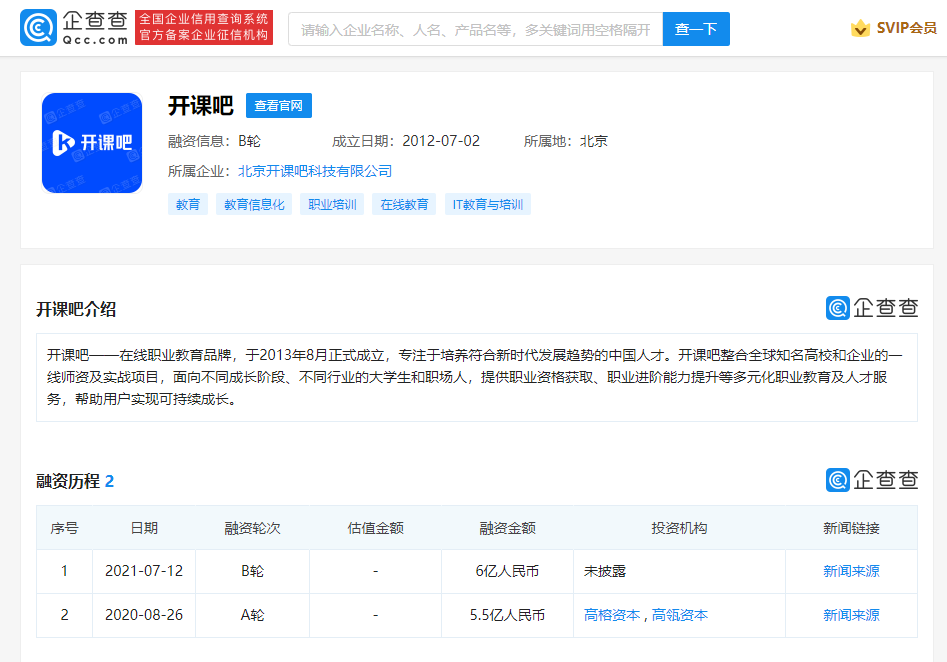
Task: Click the 2020-08-26 date cell
Action: pos(144,615)
